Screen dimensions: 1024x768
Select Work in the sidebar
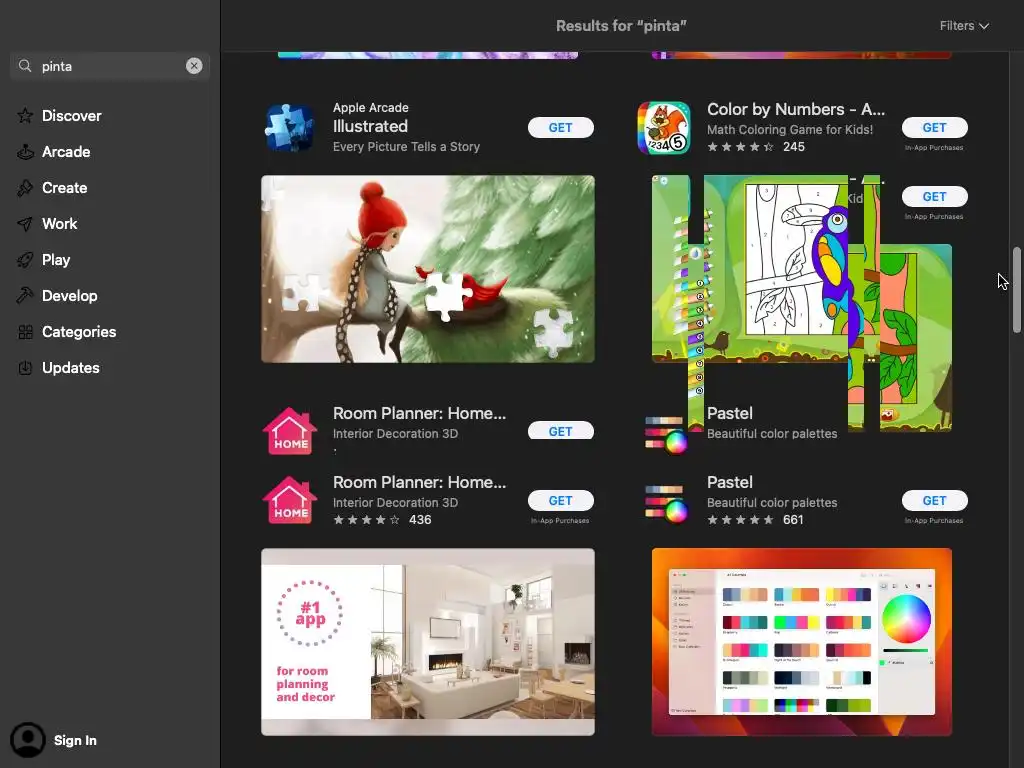[x=59, y=223]
